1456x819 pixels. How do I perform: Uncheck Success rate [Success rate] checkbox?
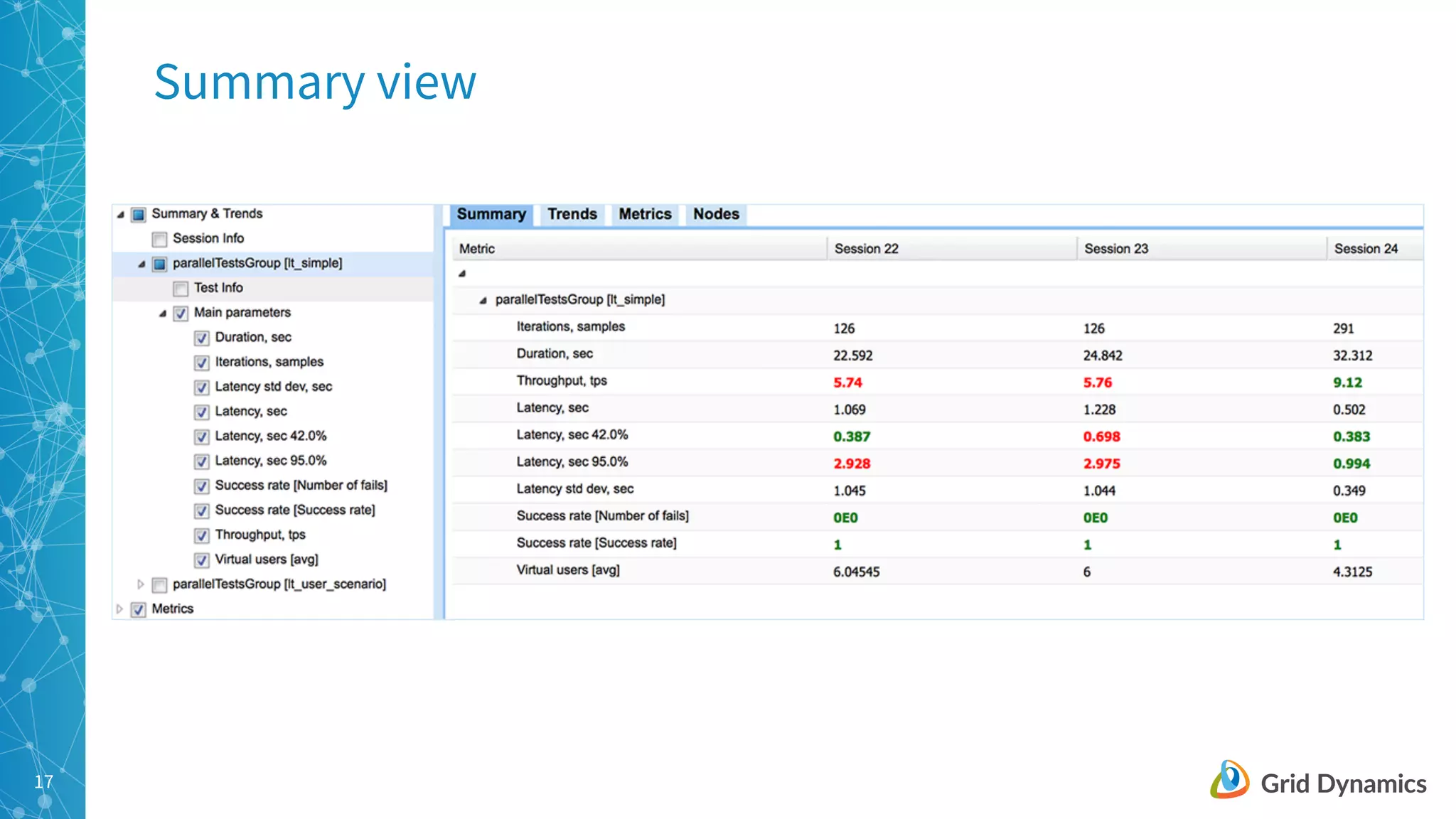pyautogui.click(x=202, y=510)
